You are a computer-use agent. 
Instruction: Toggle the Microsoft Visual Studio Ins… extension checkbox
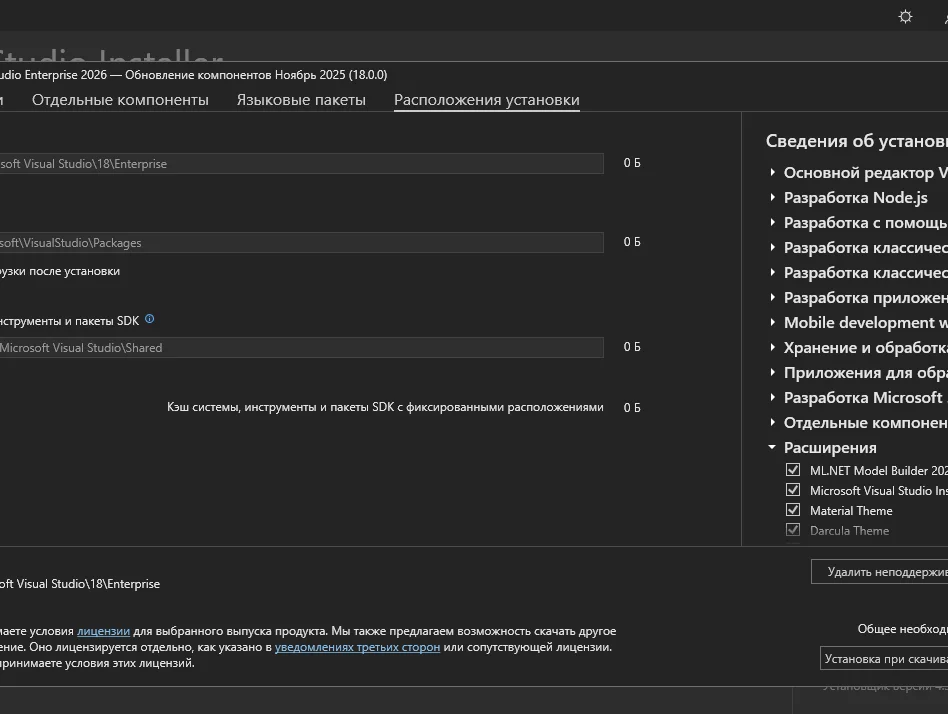pos(793,490)
